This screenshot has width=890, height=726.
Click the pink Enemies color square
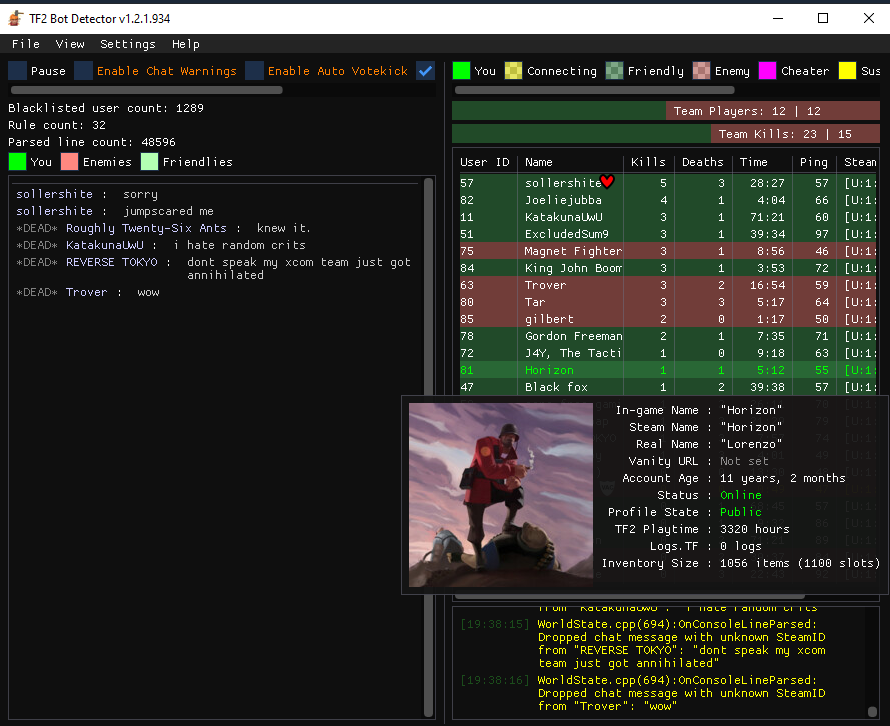pos(69,162)
